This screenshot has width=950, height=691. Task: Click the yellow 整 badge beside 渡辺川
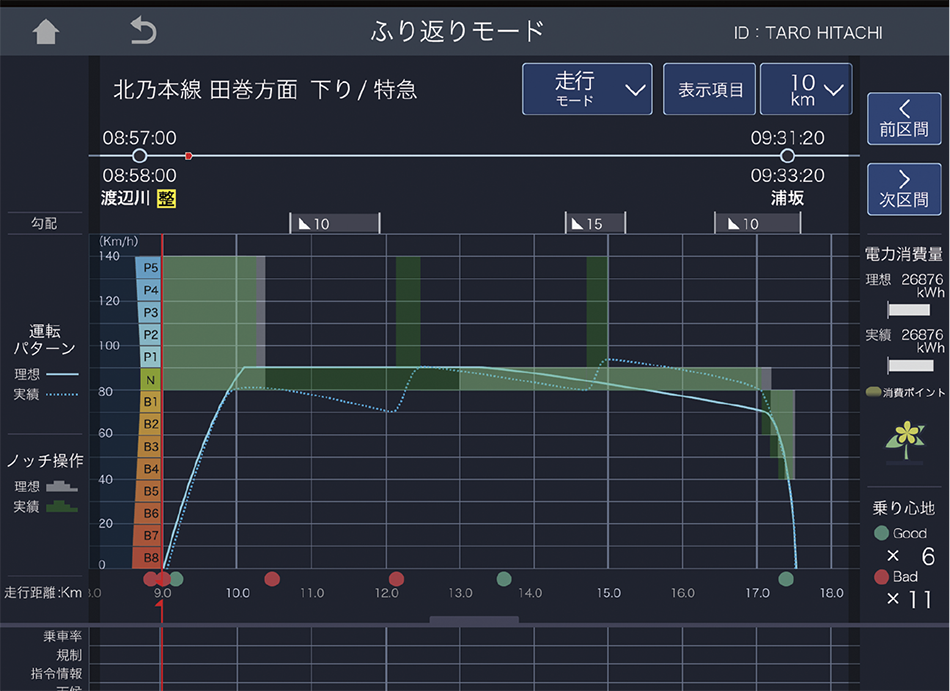[x=166, y=198]
